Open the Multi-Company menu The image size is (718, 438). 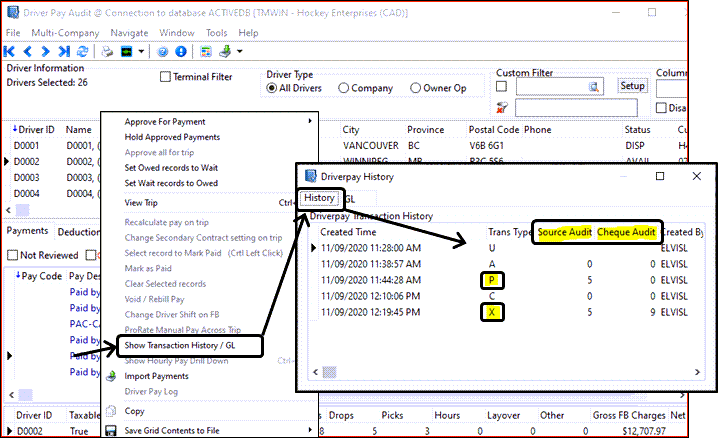tap(65, 33)
